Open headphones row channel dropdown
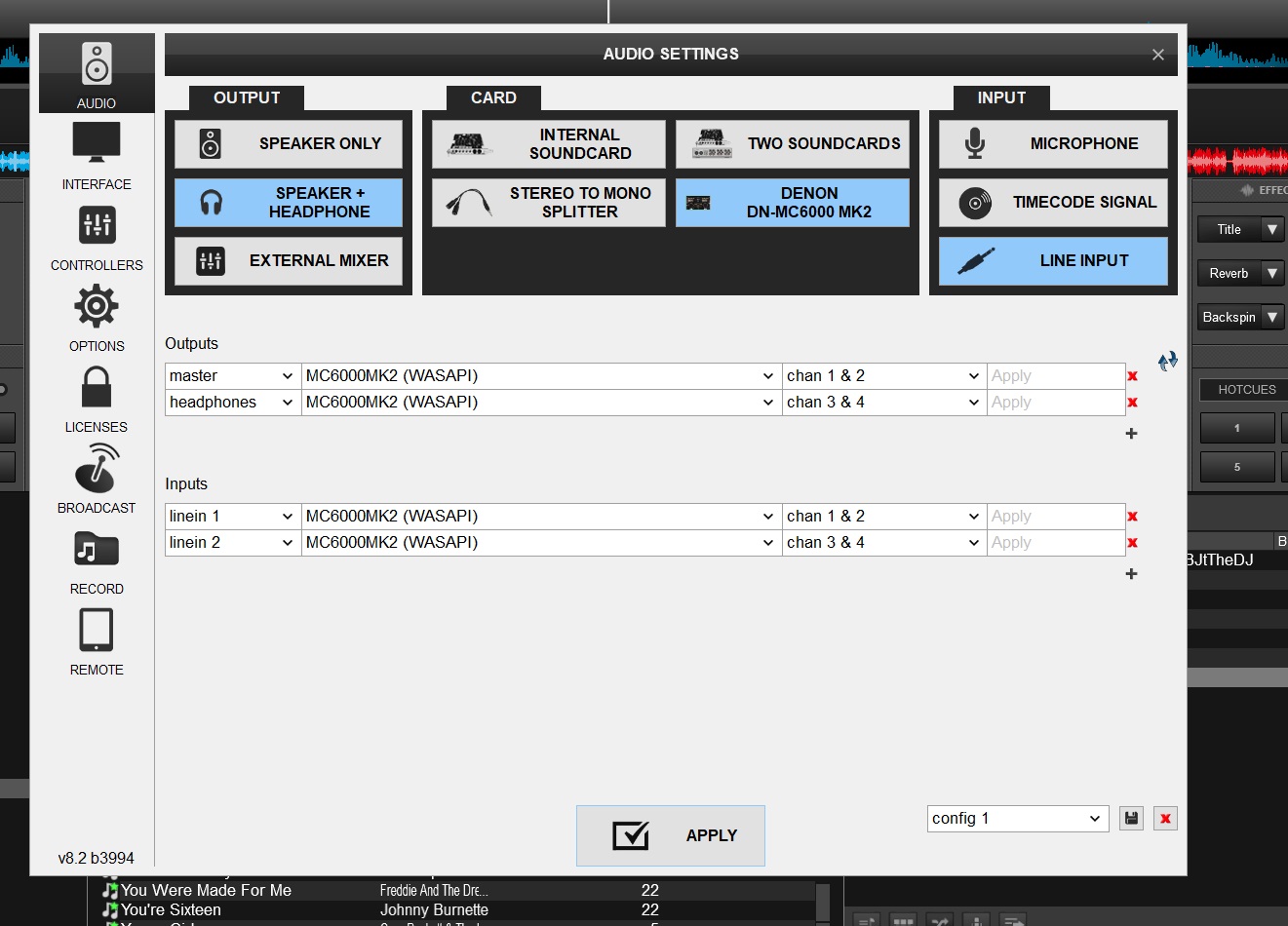This screenshot has height=926, width=1288. pos(883,403)
